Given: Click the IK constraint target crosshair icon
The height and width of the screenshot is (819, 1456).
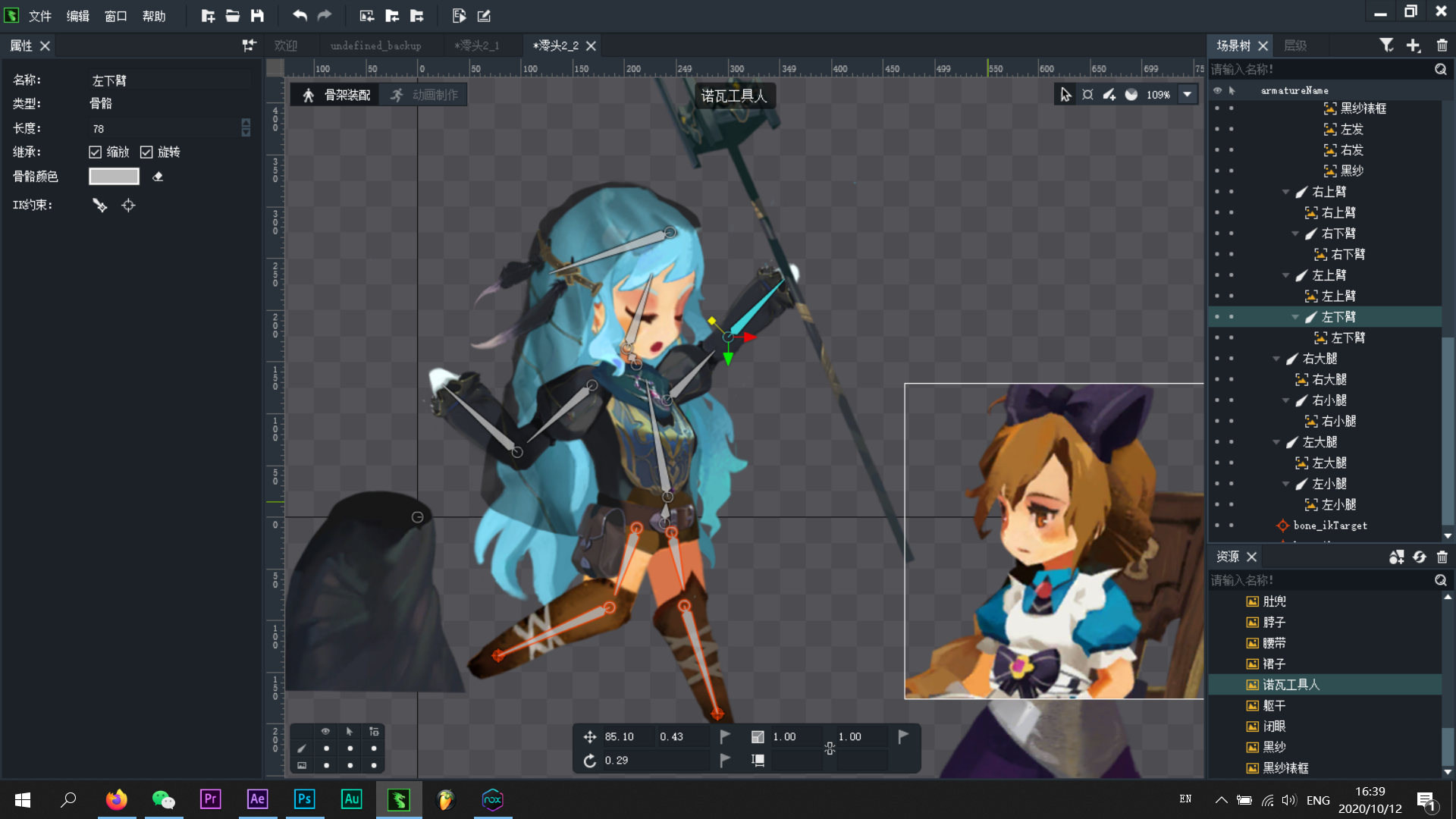Looking at the screenshot, I should point(128,206).
